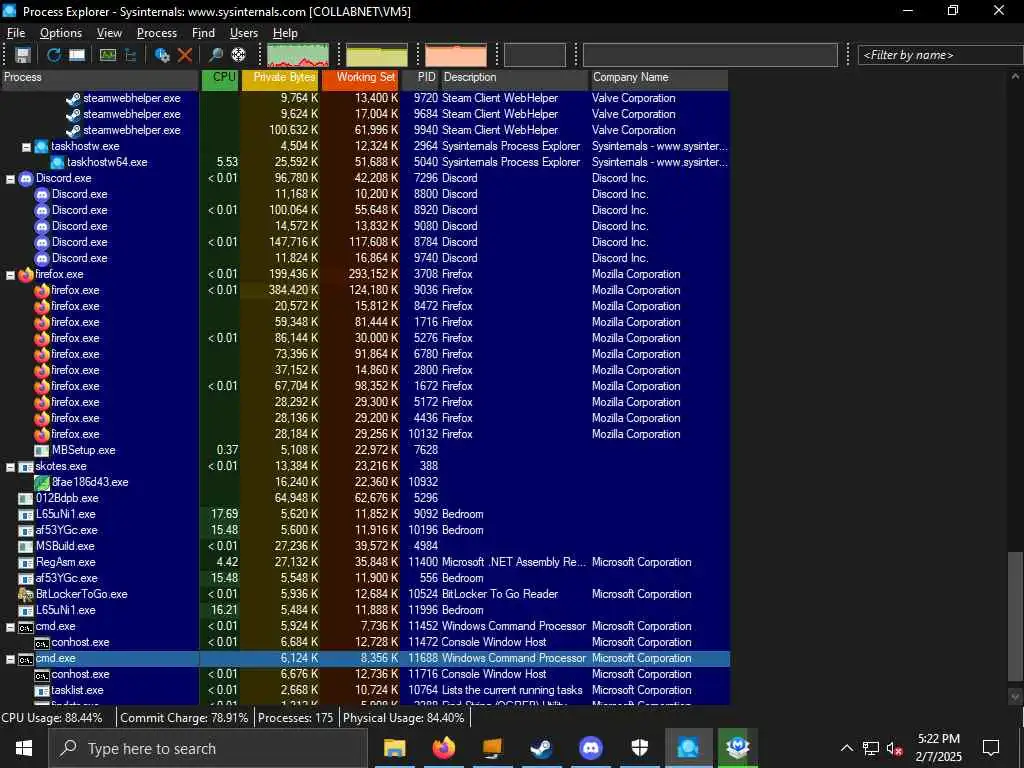The image size is (1024, 768).
Task: Open the View menu
Action: click(109, 33)
